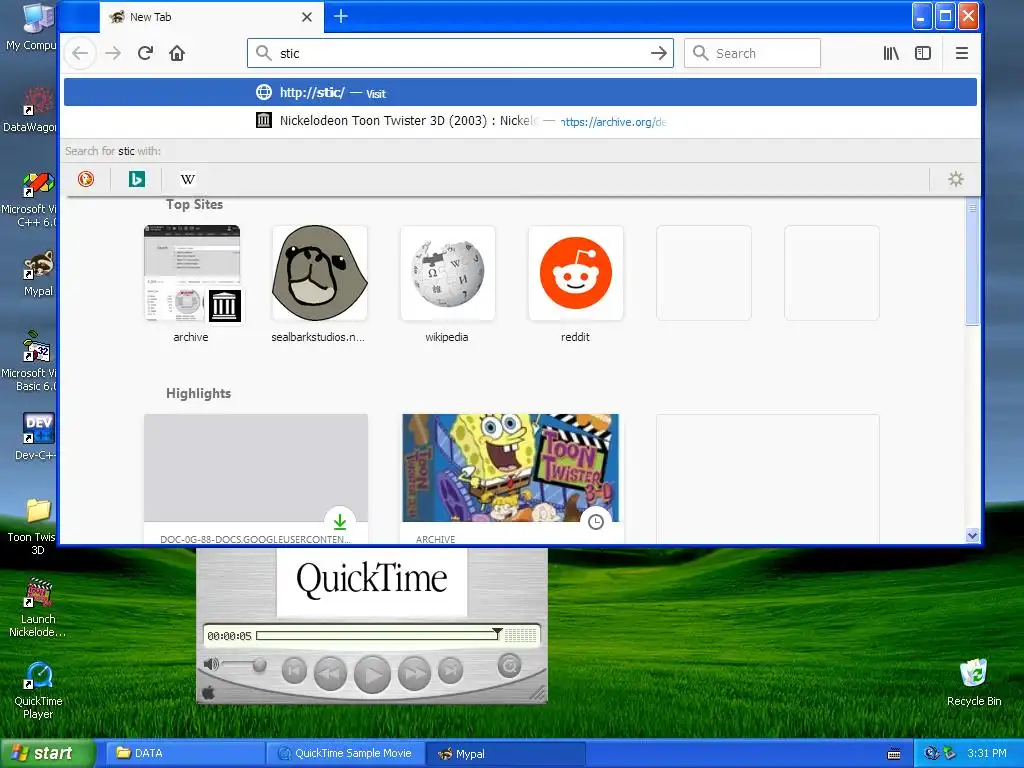Select Nickelodeon Toon Twister 3D suggestion

520,121
